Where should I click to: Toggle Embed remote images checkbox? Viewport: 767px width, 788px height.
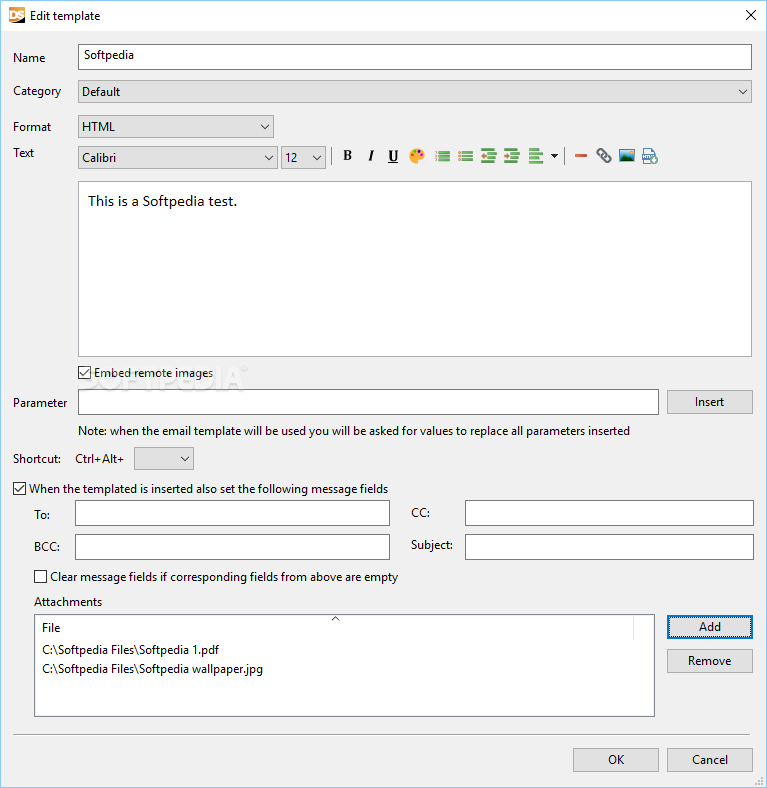(x=84, y=372)
